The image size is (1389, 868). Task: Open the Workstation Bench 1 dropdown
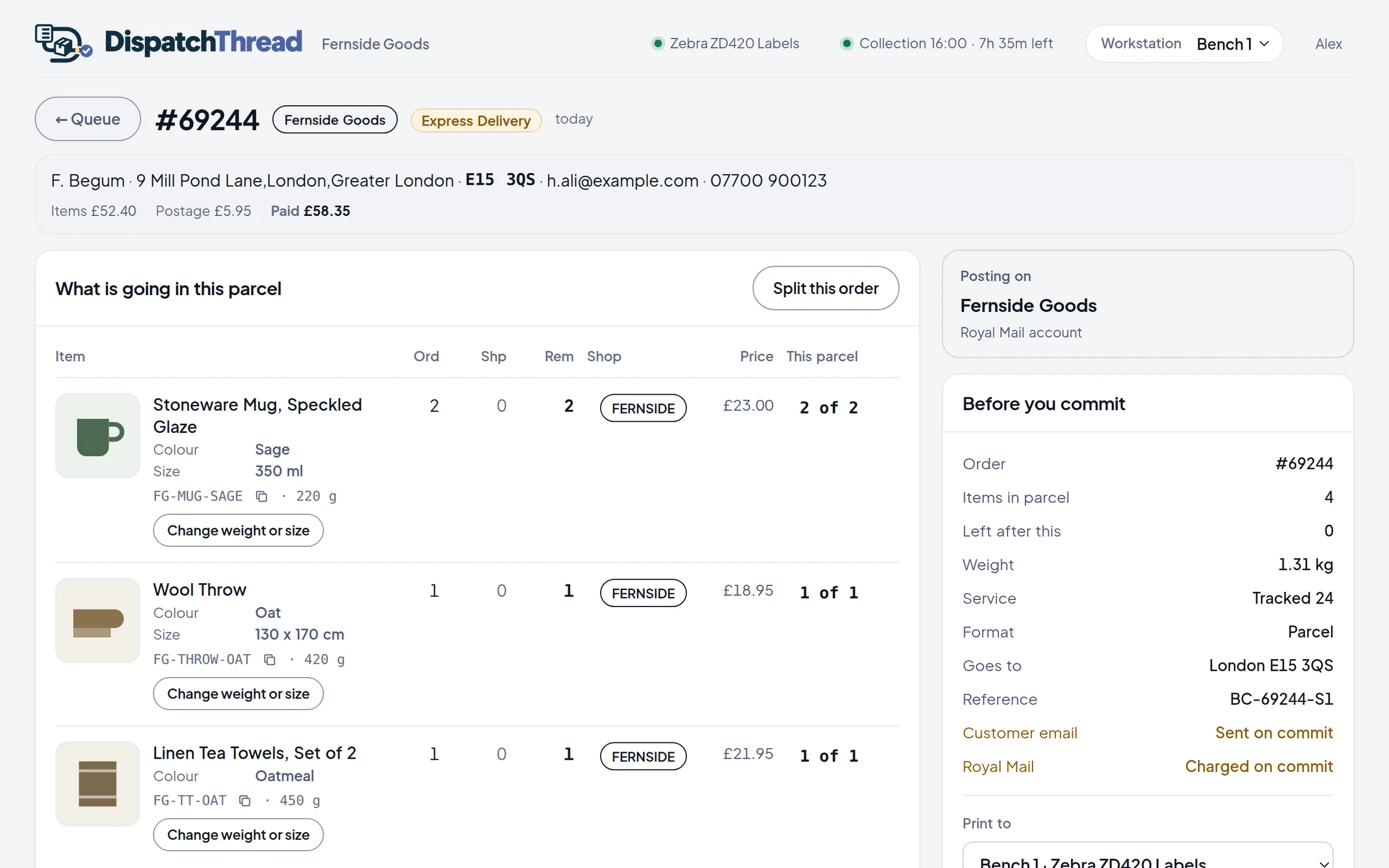click(x=1184, y=43)
